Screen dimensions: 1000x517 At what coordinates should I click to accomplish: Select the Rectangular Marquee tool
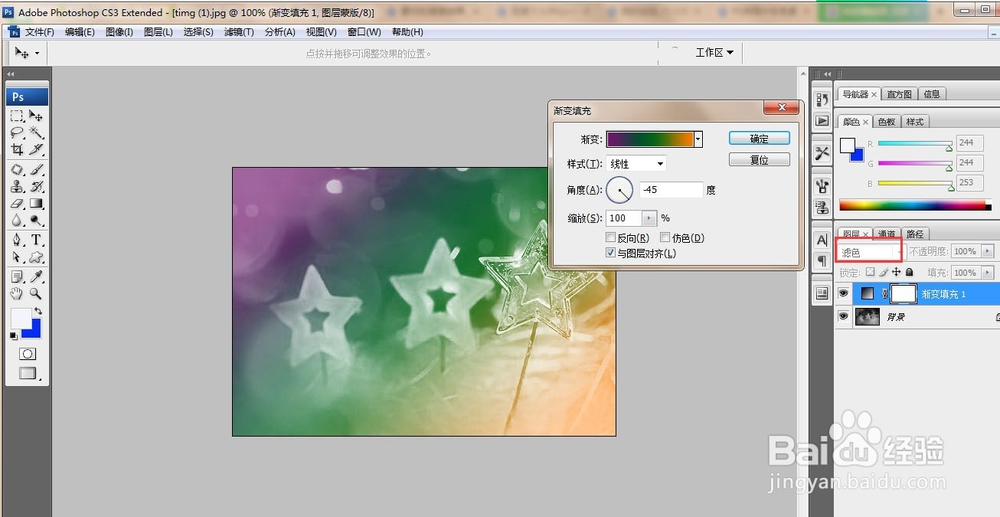tap(17, 116)
